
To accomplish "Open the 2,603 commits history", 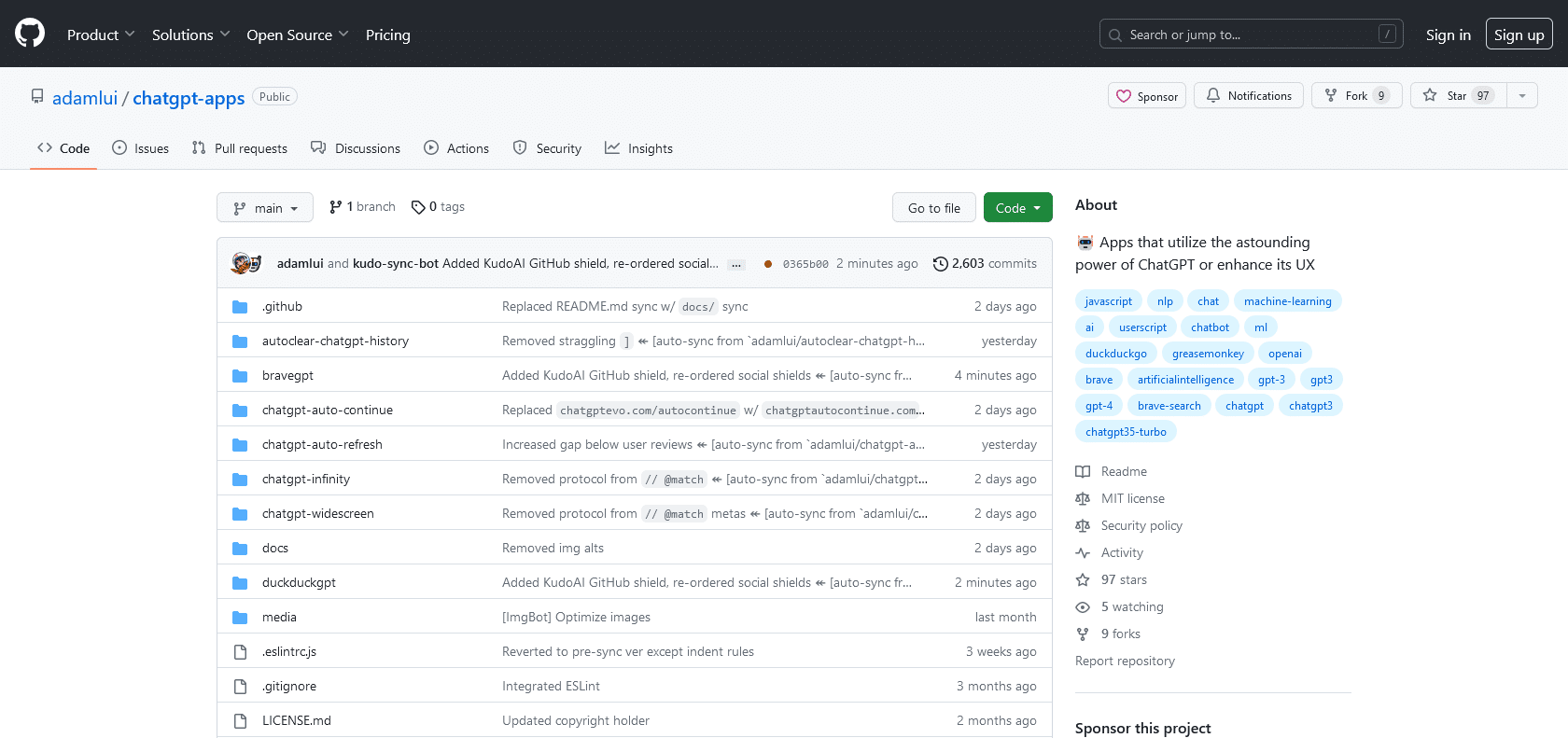I will pyautogui.click(x=985, y=264).
